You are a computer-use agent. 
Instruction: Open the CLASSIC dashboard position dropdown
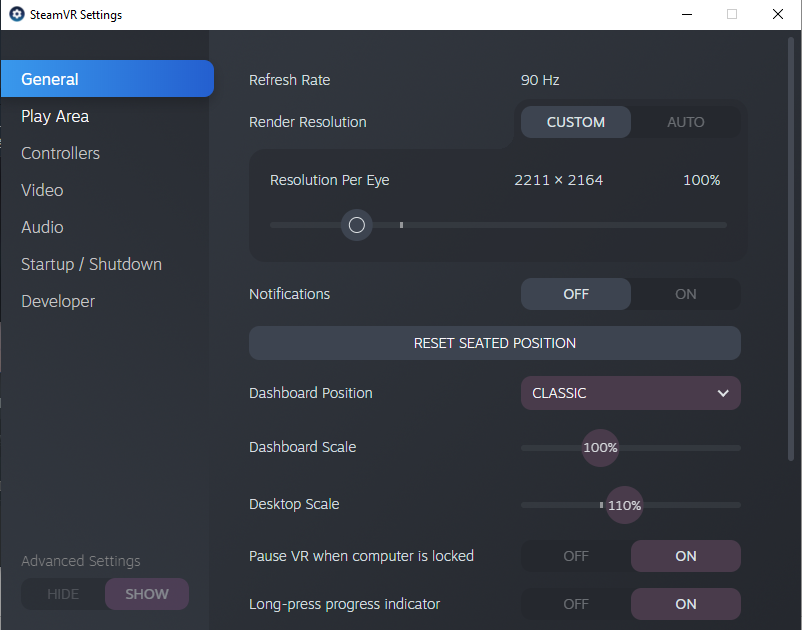tap(631, 393)
